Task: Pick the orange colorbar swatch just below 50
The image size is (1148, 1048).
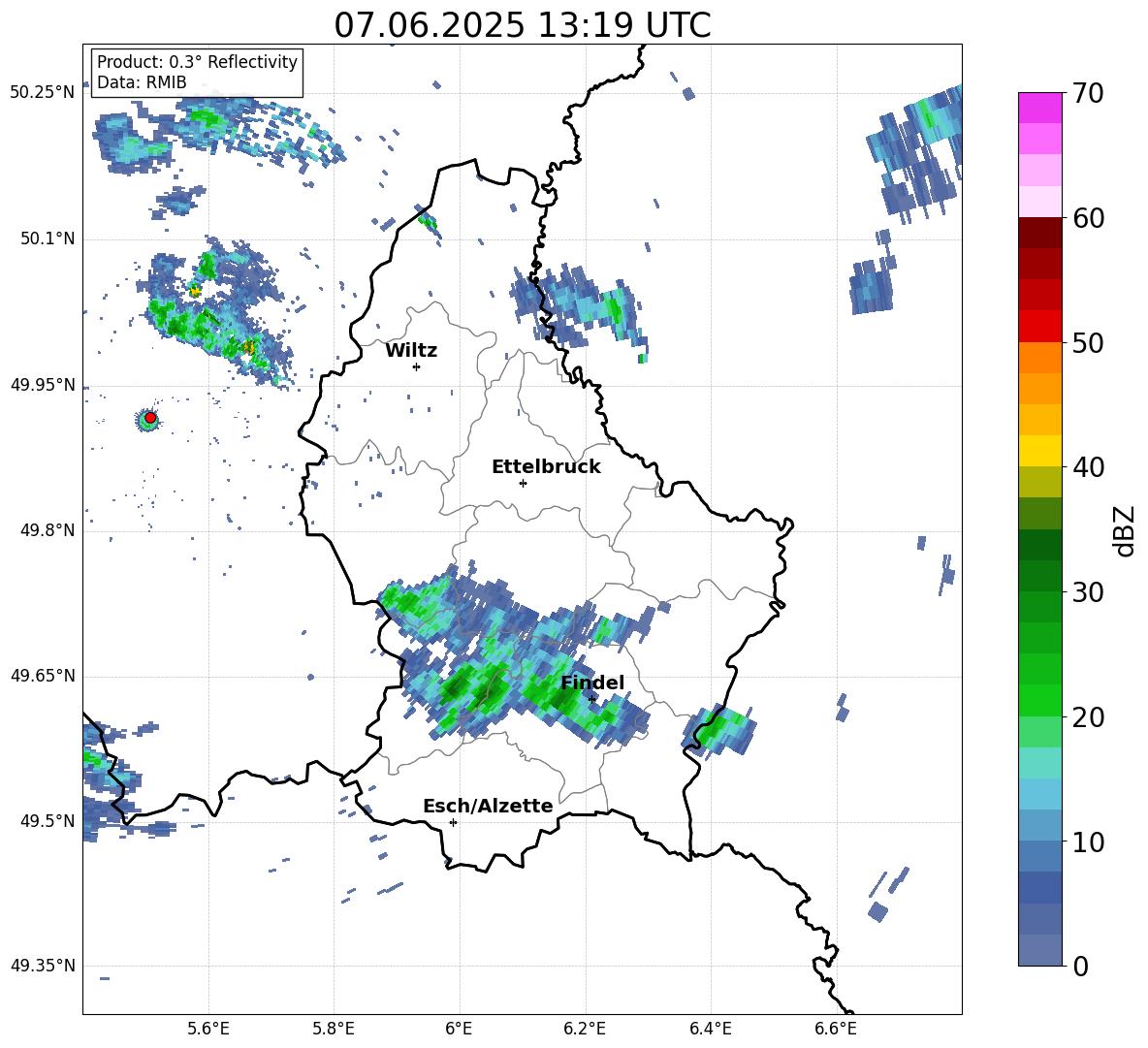Action: click(1039, 358)
